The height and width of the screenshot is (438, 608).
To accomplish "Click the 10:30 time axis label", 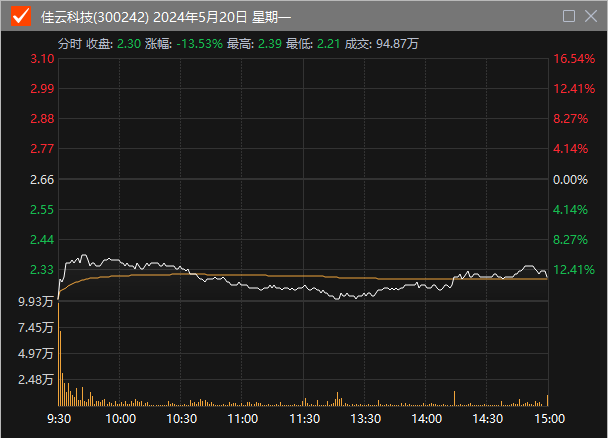I will coord(181,419).
